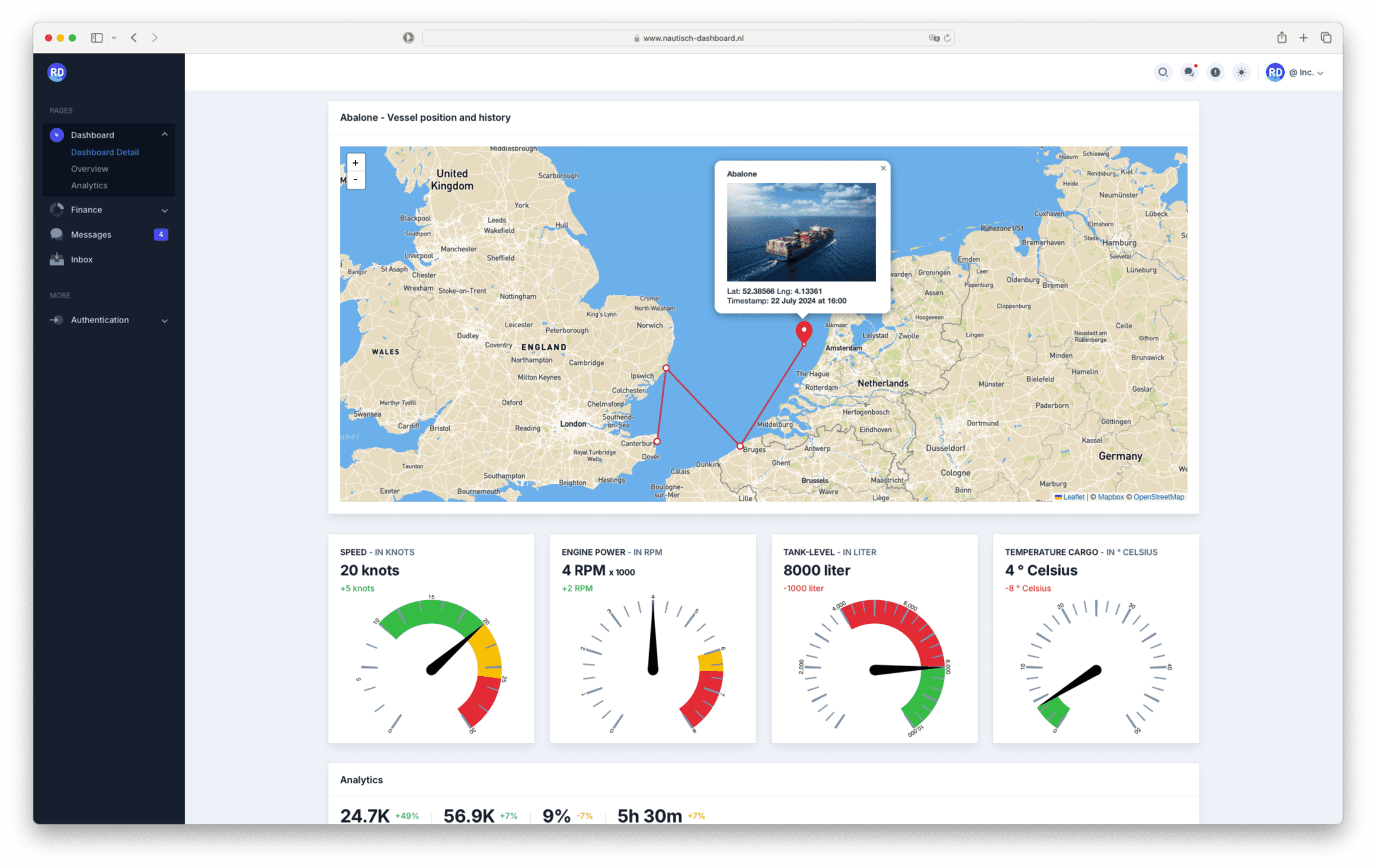Toggle the sidebar with the browser panel icon

pos(96,37)
